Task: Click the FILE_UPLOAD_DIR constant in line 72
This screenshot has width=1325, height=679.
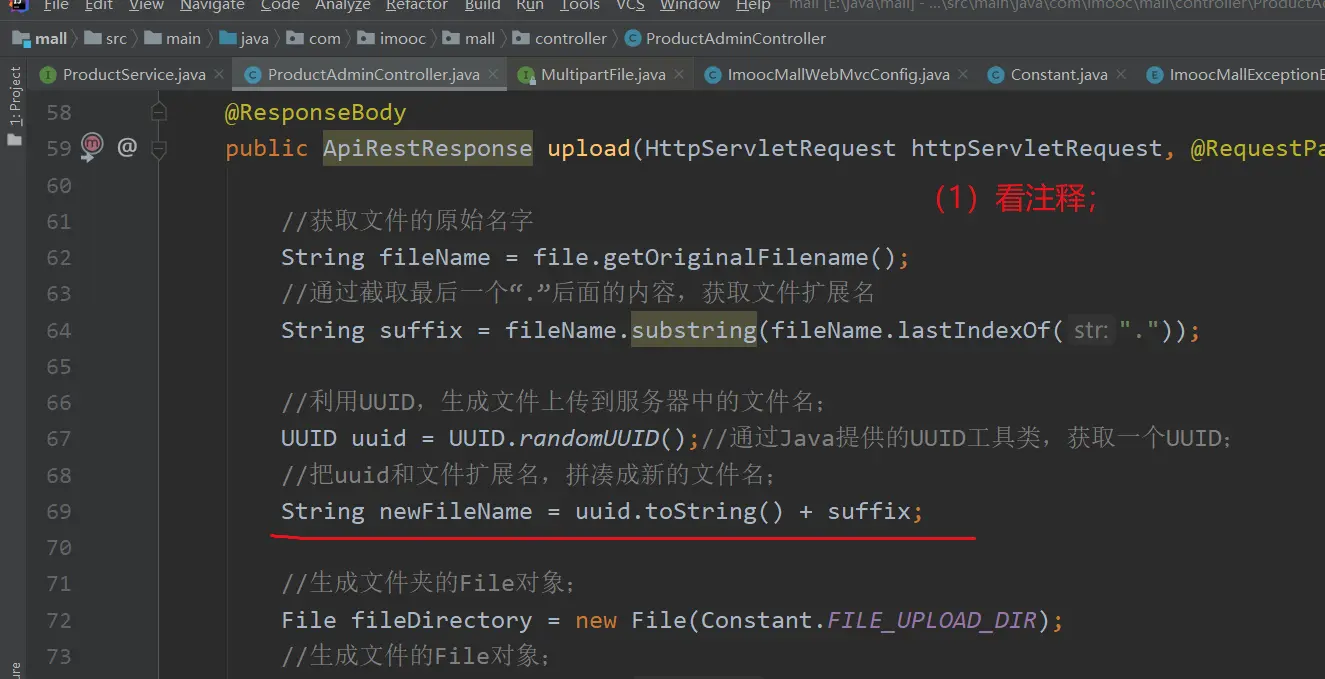Action: click(932, 620)
